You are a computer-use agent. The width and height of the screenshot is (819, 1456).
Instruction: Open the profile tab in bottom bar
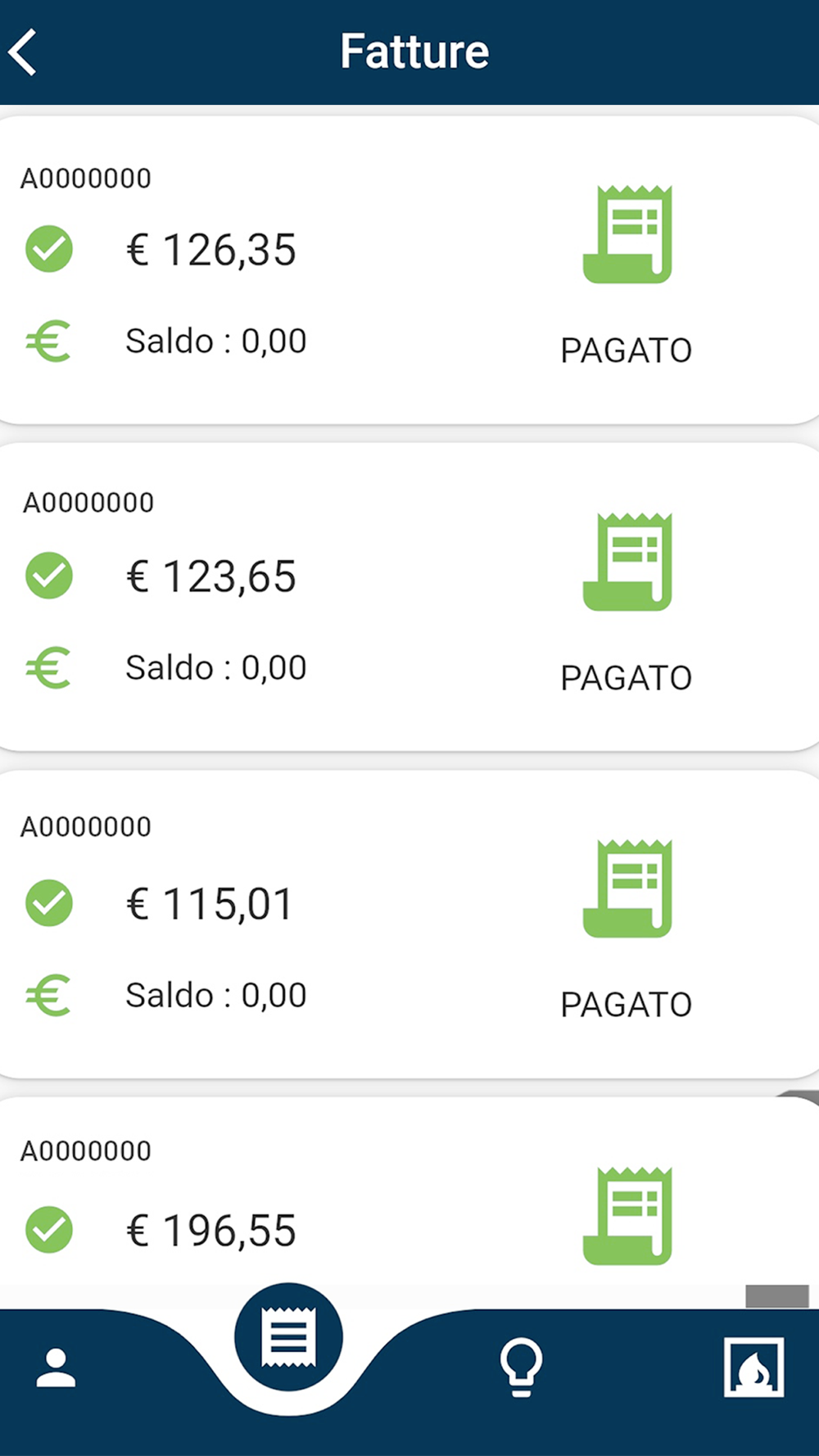[x=56, y=1369]
